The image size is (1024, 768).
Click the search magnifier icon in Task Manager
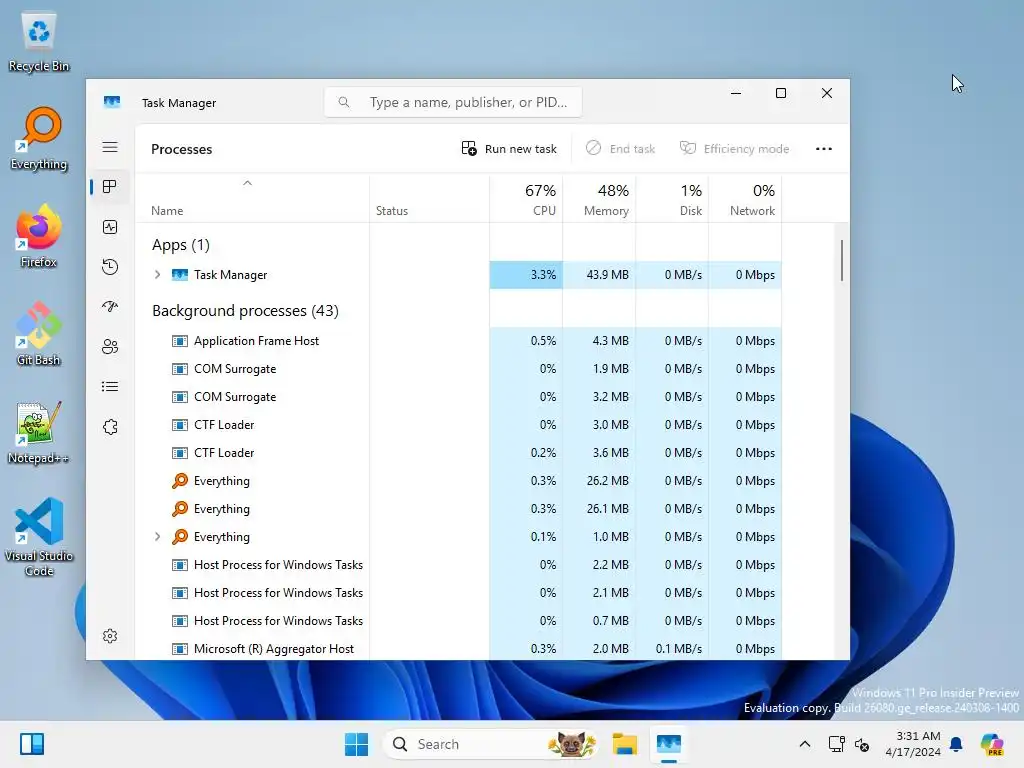point(344,102)
